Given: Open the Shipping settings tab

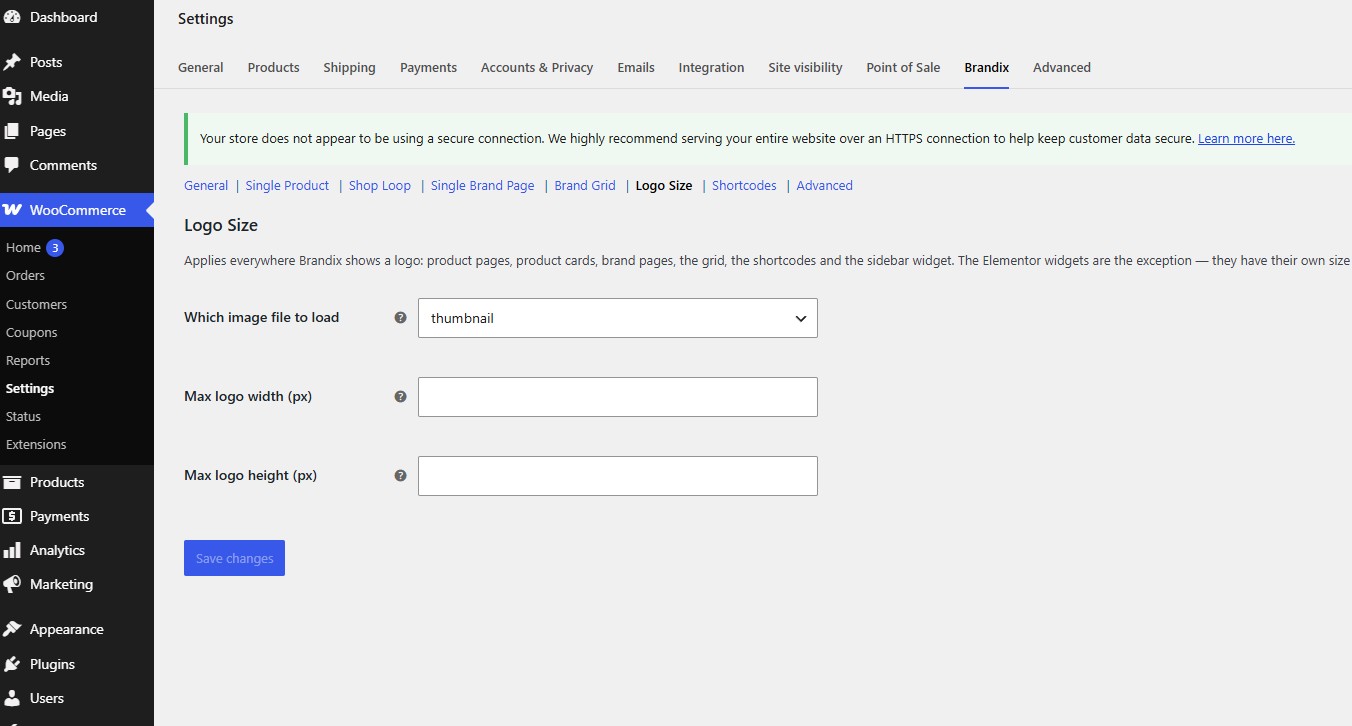Looking at the screenshot, I should (x=349, y=68).
